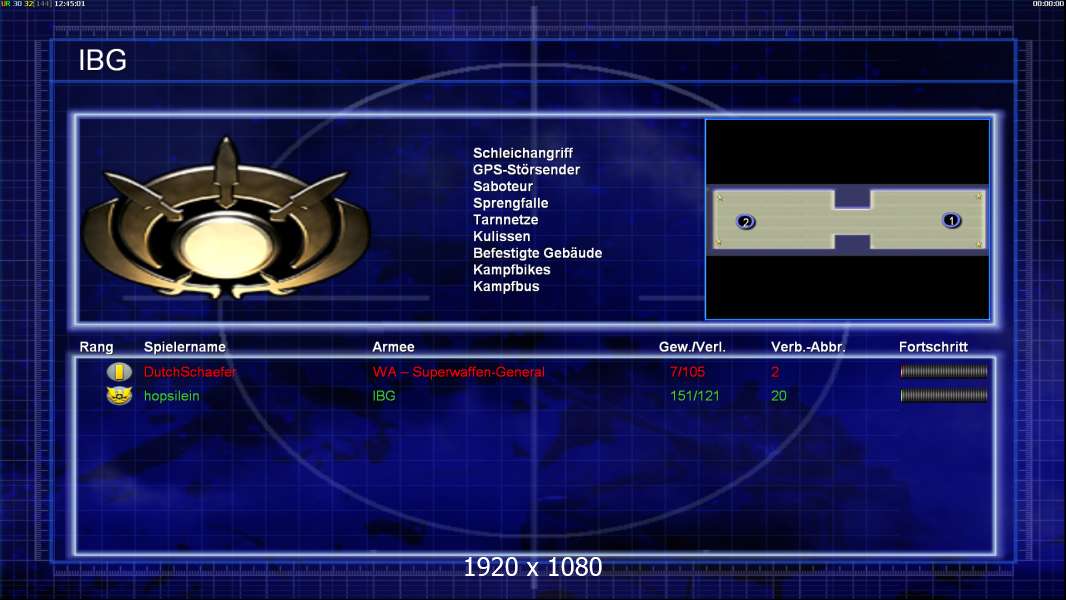Select start position 1 on the map
Screen dimensions: 1066x600
click(x=951, y=220)
